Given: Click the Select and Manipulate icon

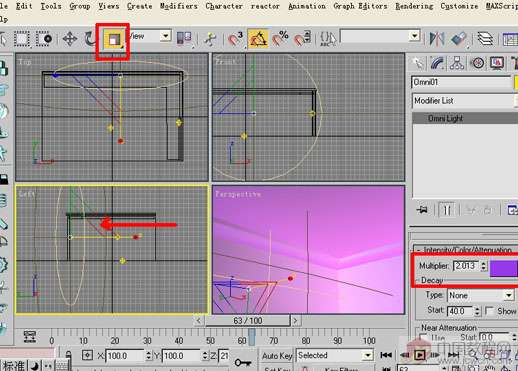Looking at the screenshot, I should [x=210, y=39].
